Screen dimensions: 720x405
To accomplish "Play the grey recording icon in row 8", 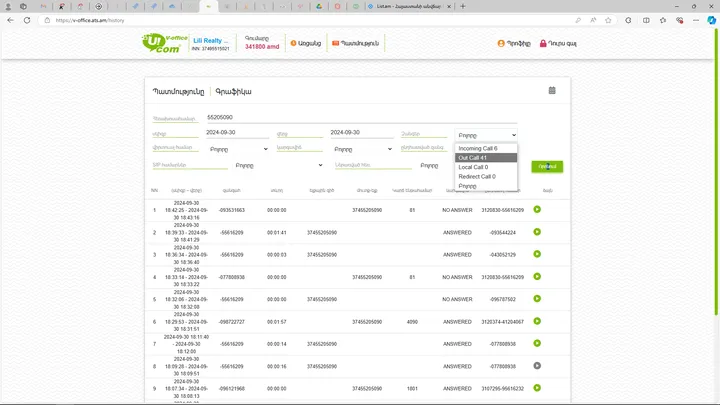I will 537,366.
